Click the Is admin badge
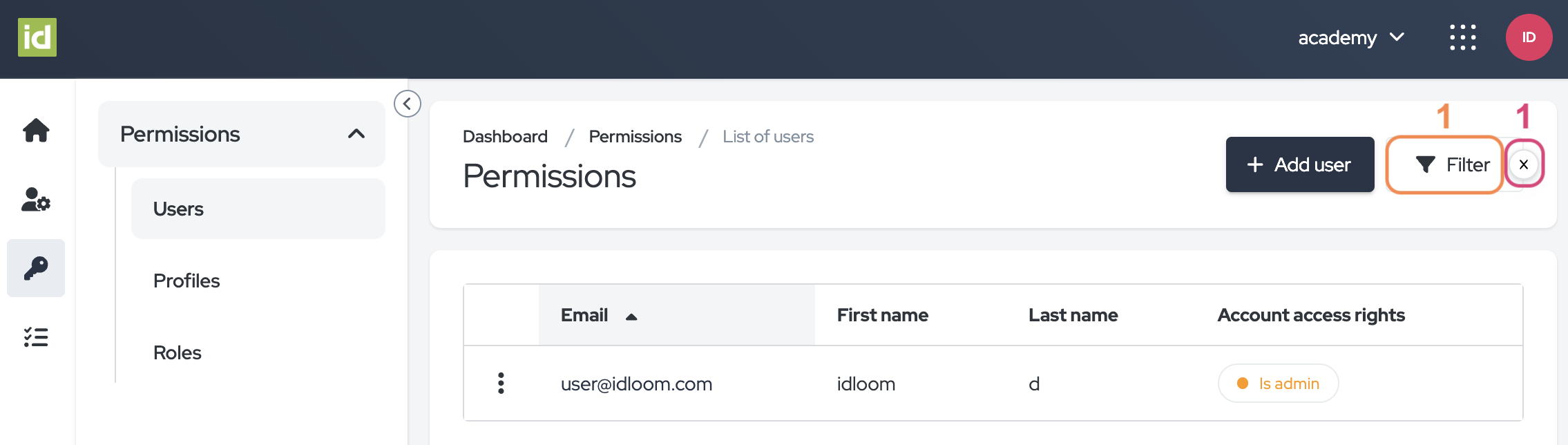Viewport: 1568px width, 445px height. point(1278,384)
